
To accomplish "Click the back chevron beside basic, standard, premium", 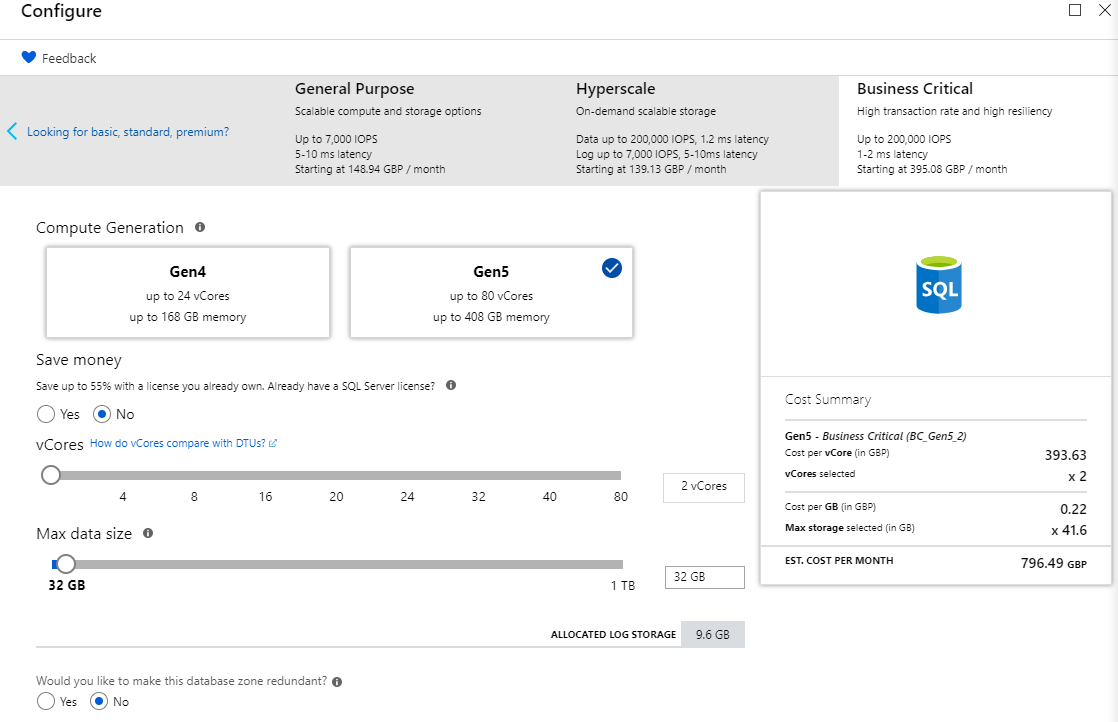I will 12,131.
